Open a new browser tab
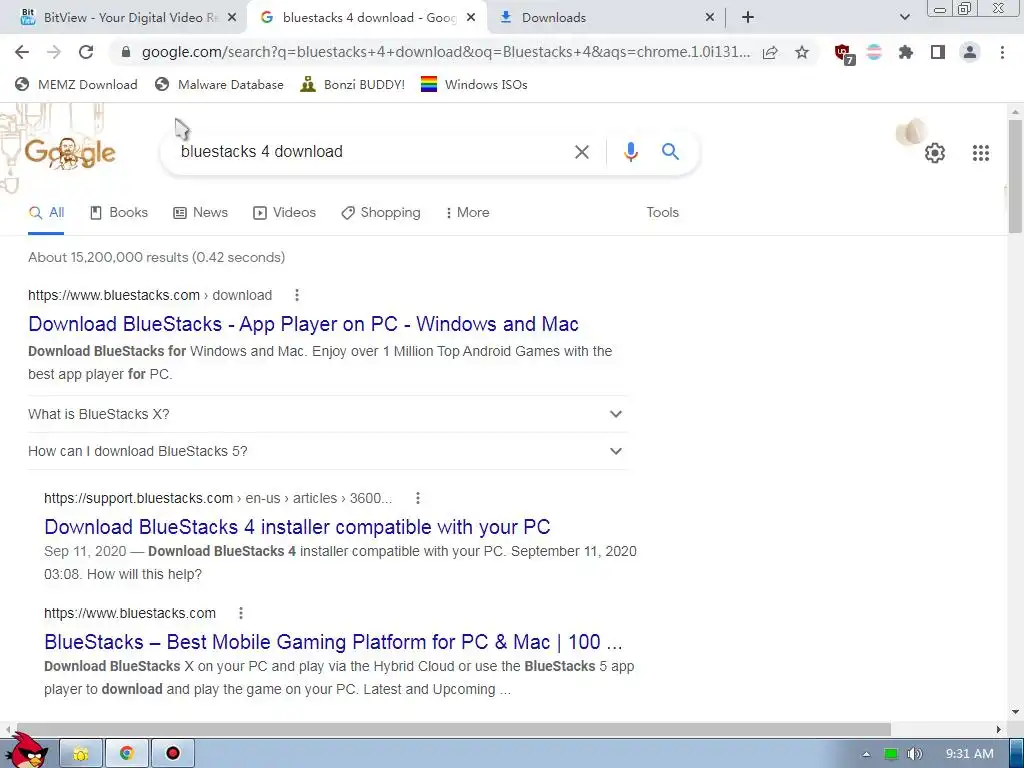Image resolution: width=1024 pixels, height=768 pixels. pos(748,18)
